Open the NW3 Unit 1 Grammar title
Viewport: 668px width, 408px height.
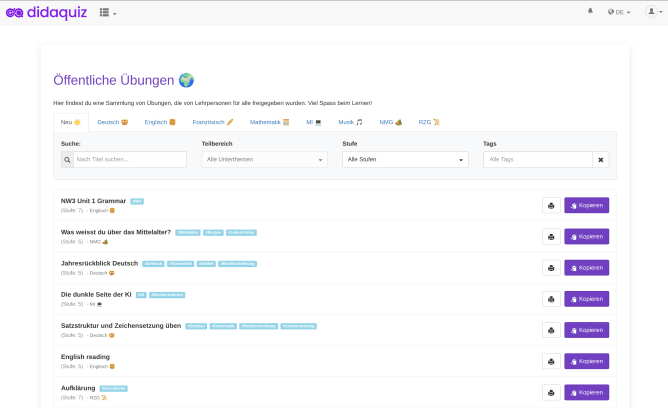point(93,201)
